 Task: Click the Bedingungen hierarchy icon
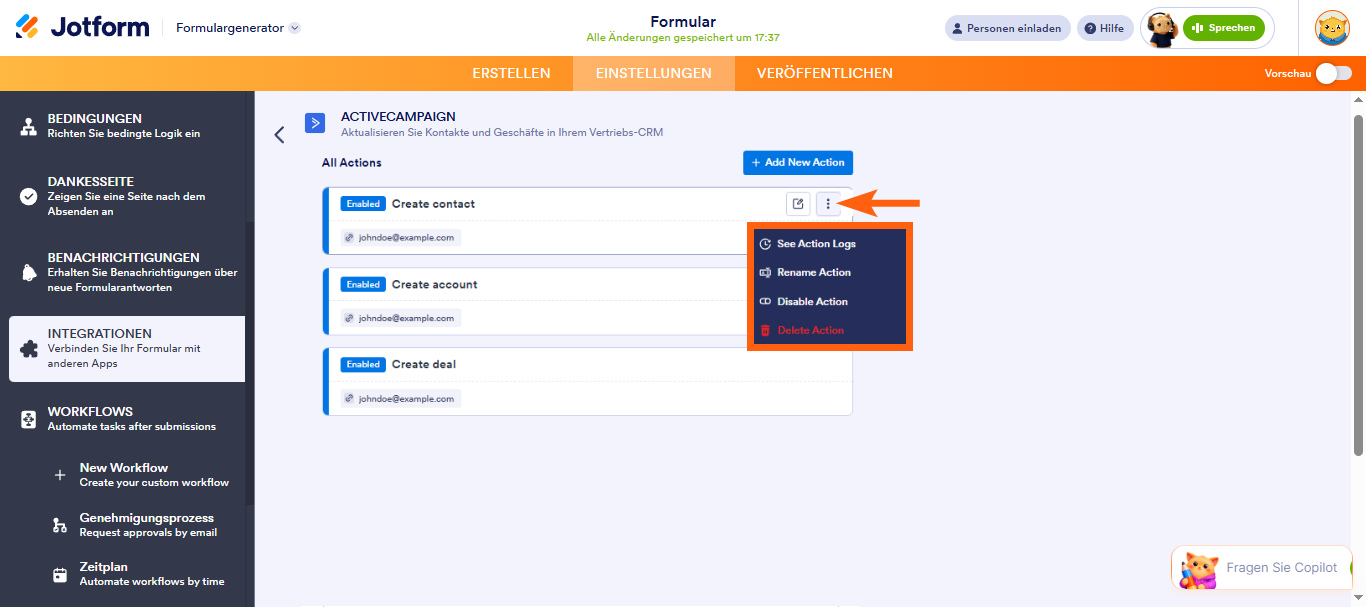coord(29,126)
